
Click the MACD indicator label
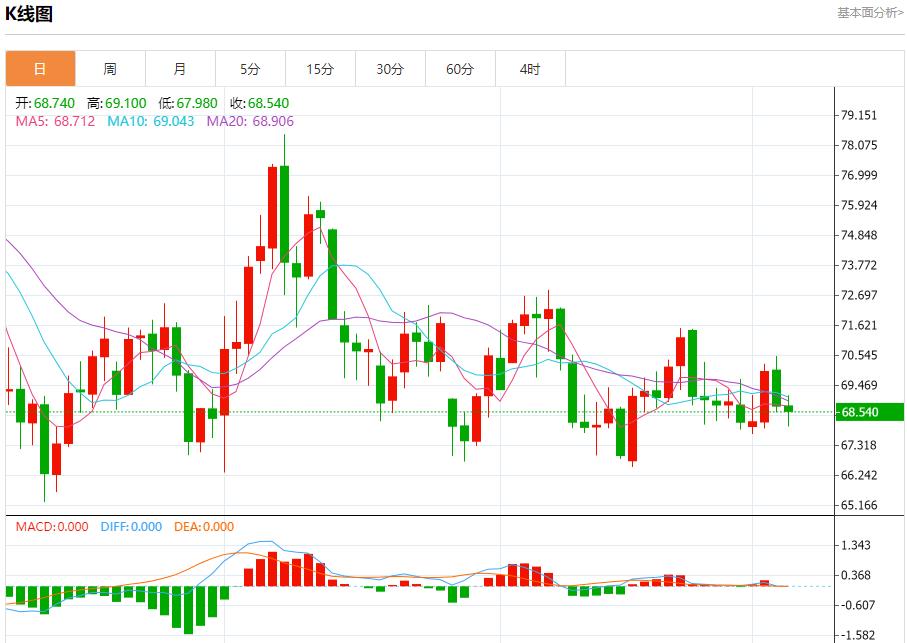click(51, 527)
